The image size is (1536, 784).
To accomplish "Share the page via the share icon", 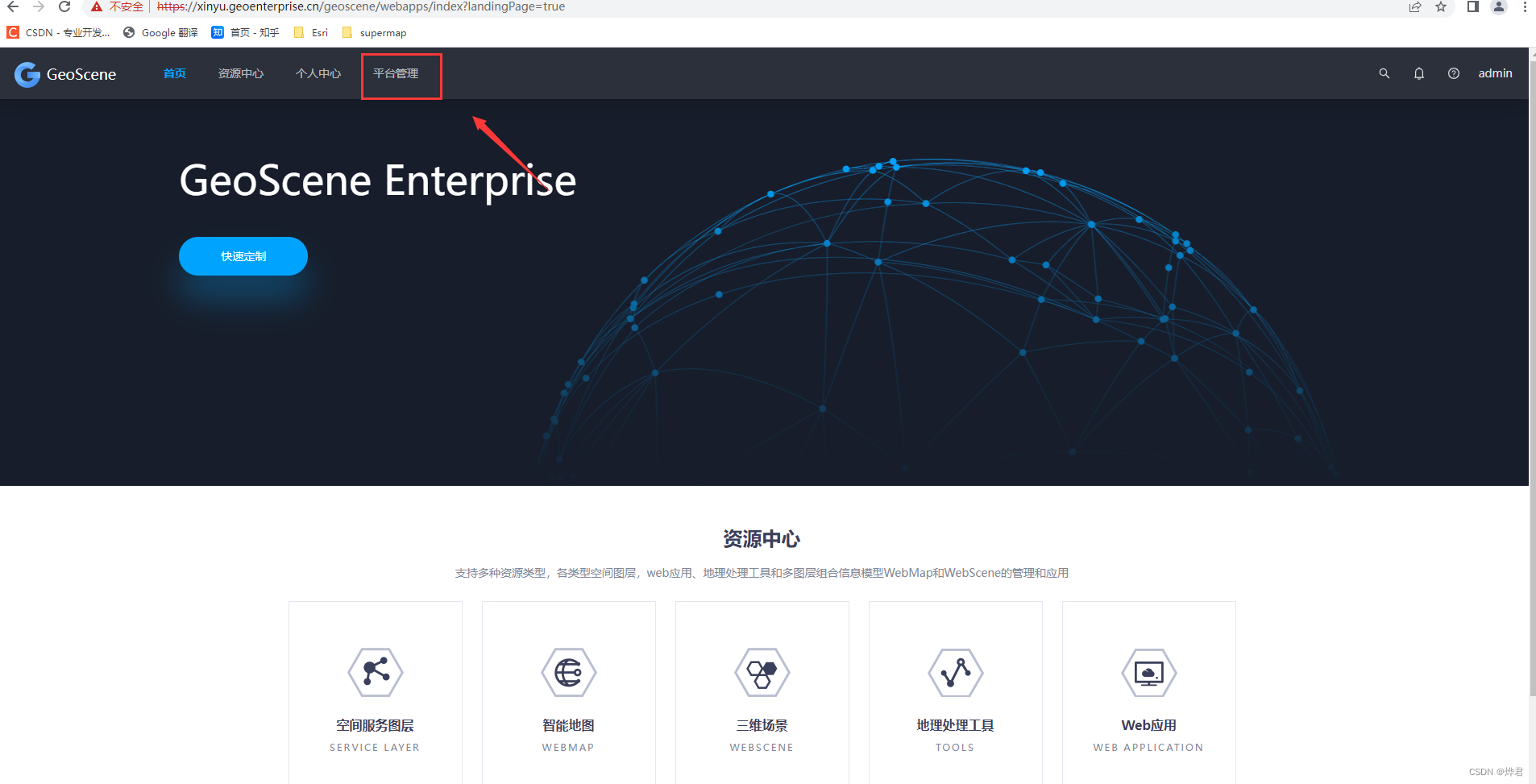I will tap(1415, 6).
